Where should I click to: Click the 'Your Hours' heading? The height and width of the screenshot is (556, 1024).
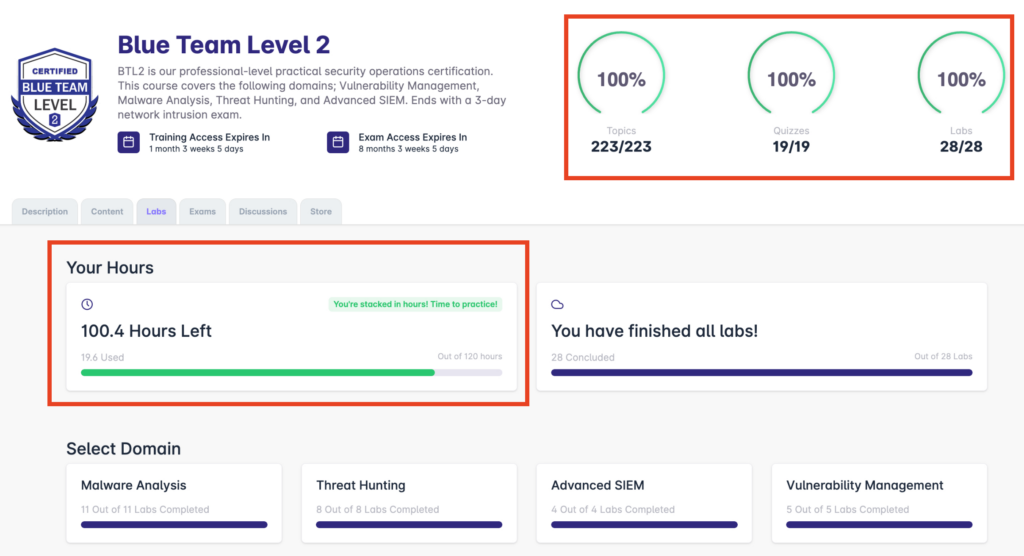pos(110,267)
